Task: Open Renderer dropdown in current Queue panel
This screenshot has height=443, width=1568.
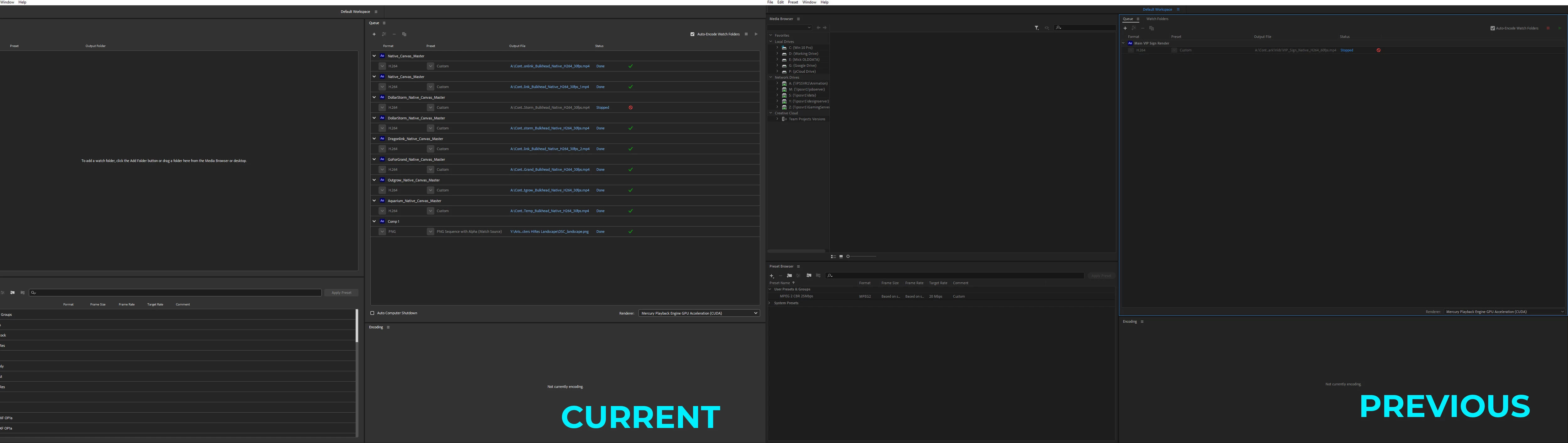Action: [x=699, y=313]
